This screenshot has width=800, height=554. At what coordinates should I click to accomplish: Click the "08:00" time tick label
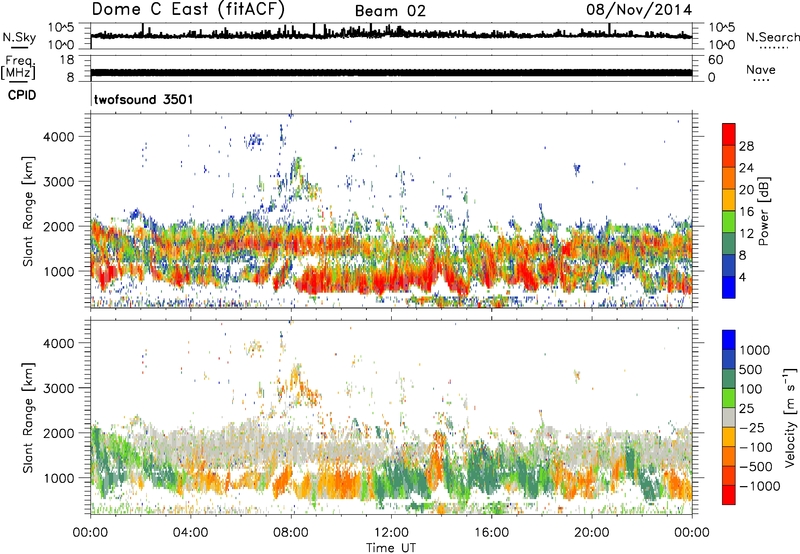[x=291, y=533]
